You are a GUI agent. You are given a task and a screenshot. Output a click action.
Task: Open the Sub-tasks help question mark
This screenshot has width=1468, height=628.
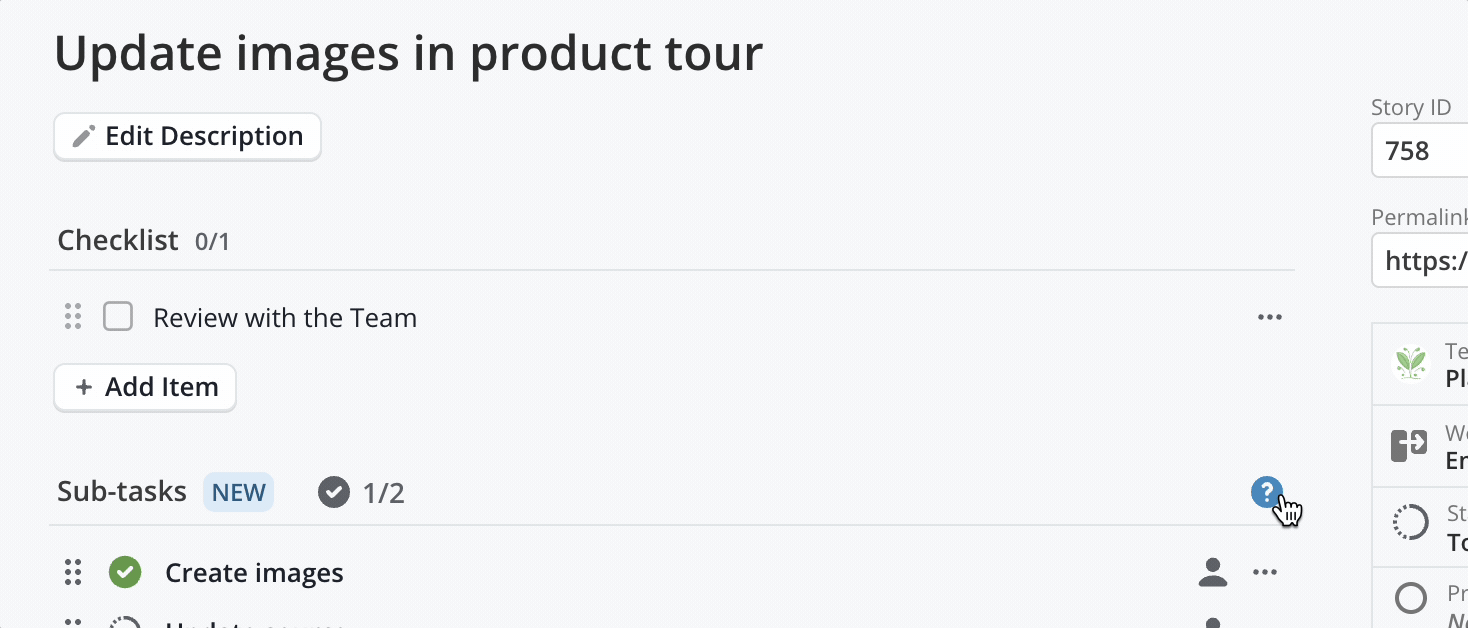pyautogui.click(x=1266, y=492)
